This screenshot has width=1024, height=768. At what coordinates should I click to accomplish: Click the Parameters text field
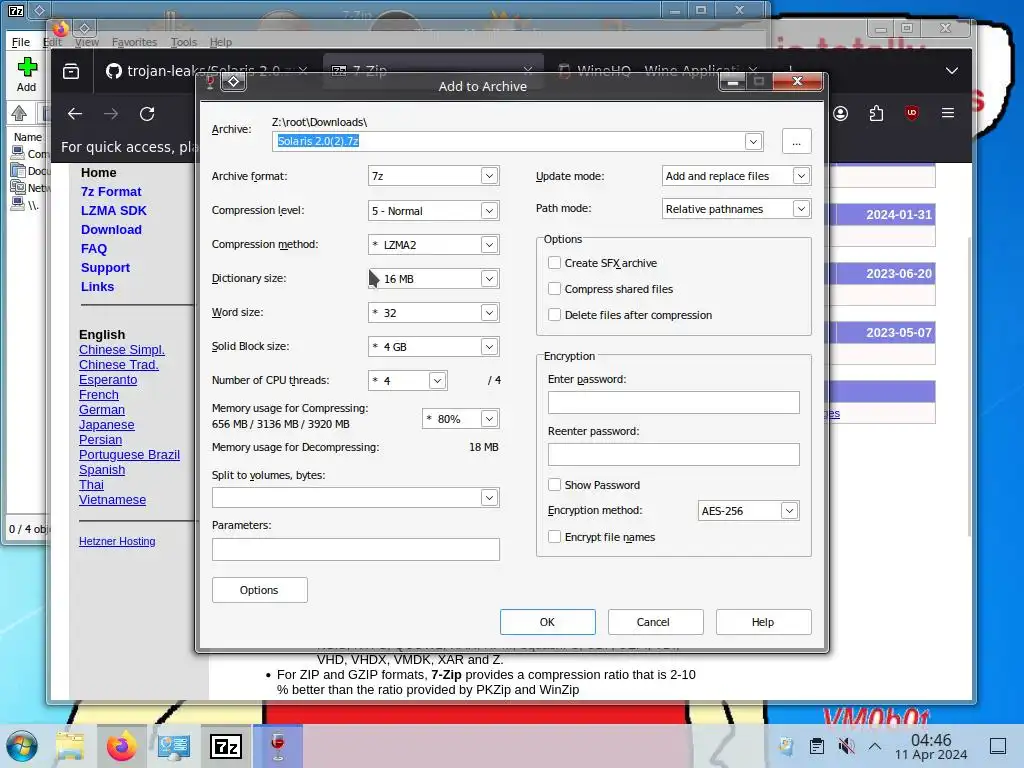point(355,549)
